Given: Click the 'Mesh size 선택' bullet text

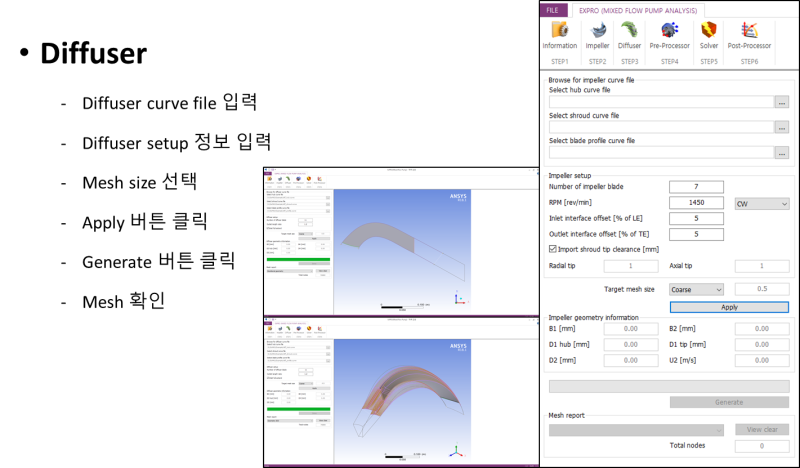Looking at the screenshot, I should tap(139, 182).
